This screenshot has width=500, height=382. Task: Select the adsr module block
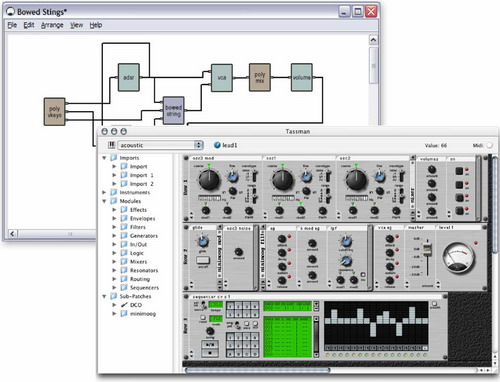point(129,77)
